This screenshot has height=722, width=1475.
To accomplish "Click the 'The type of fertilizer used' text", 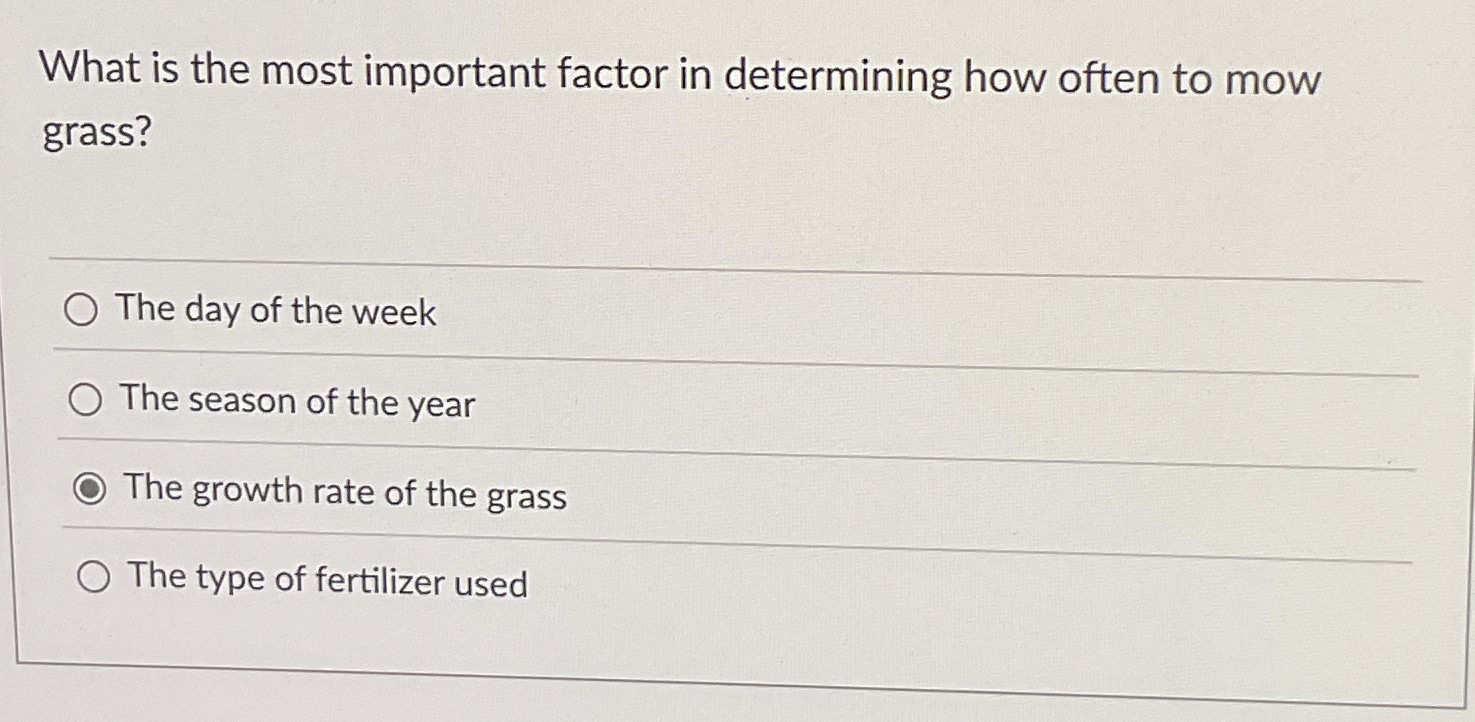I will click(324, 580).
